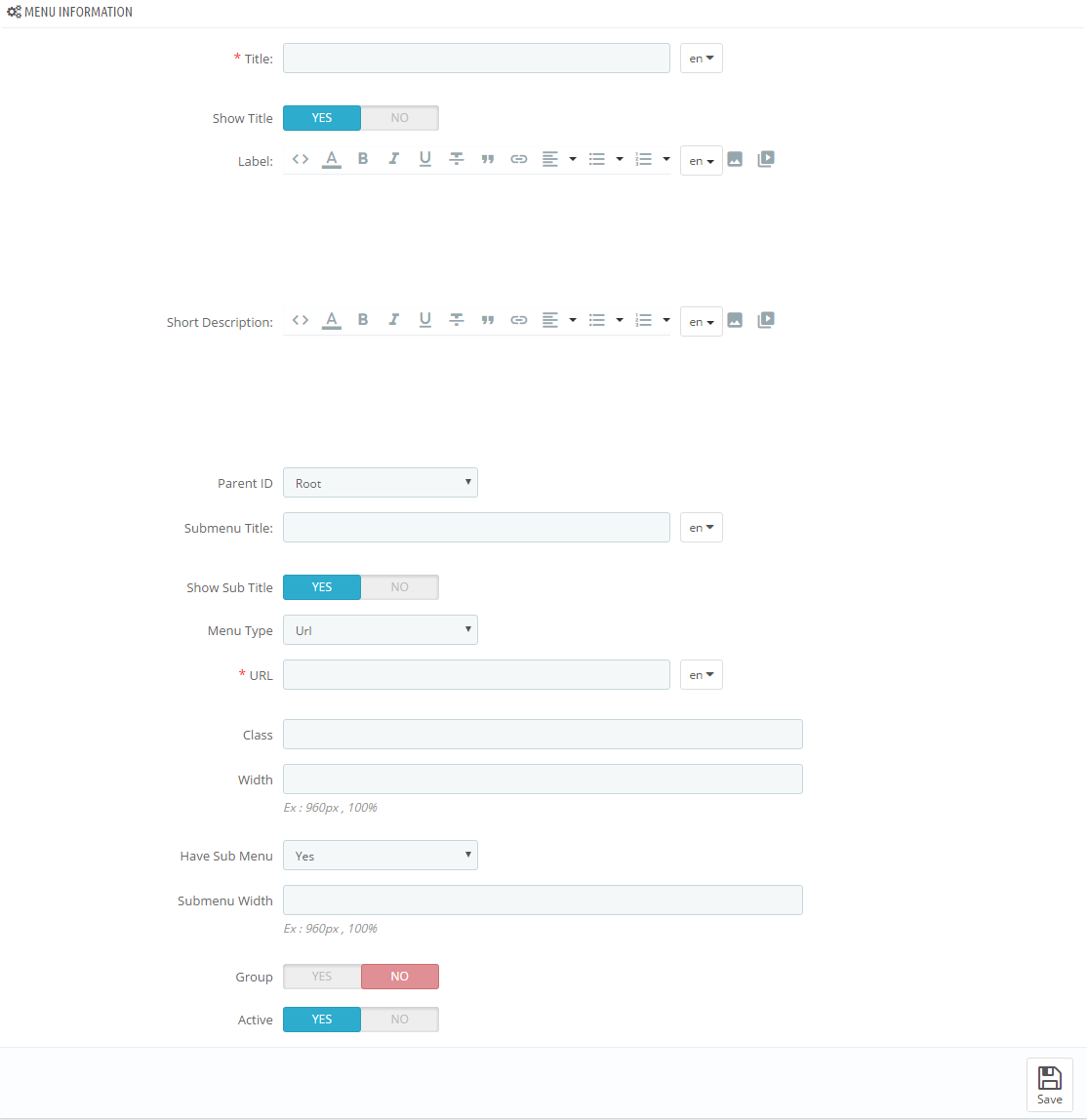
Task: Open the Parent ID dropdown
Action: click(380, 483)
